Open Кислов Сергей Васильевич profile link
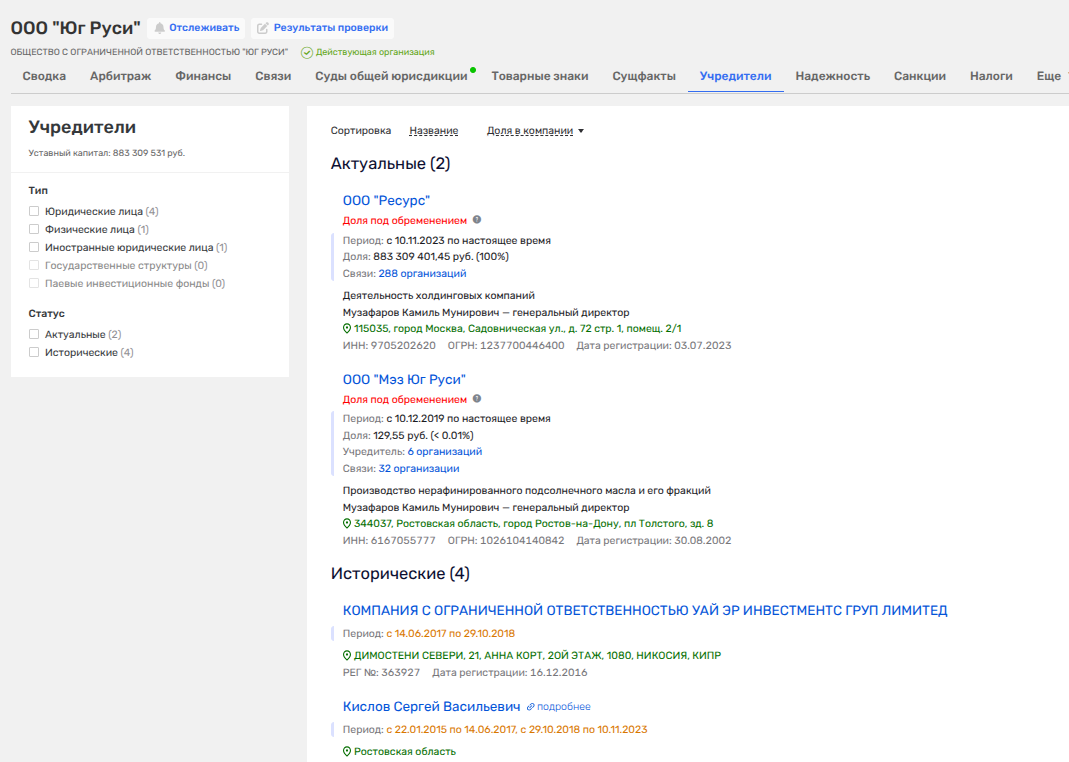The image size is (1069, 762). pos(432,707)
